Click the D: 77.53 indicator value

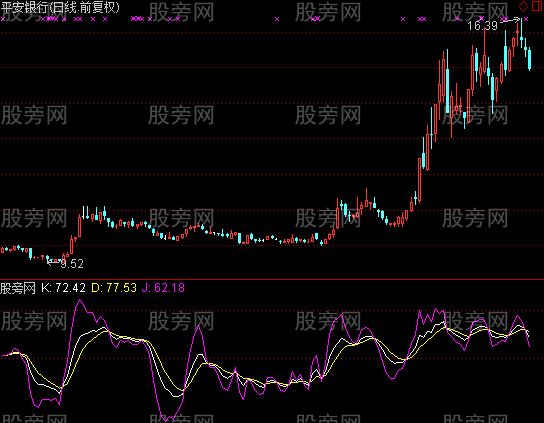click(x=114, y=288)
